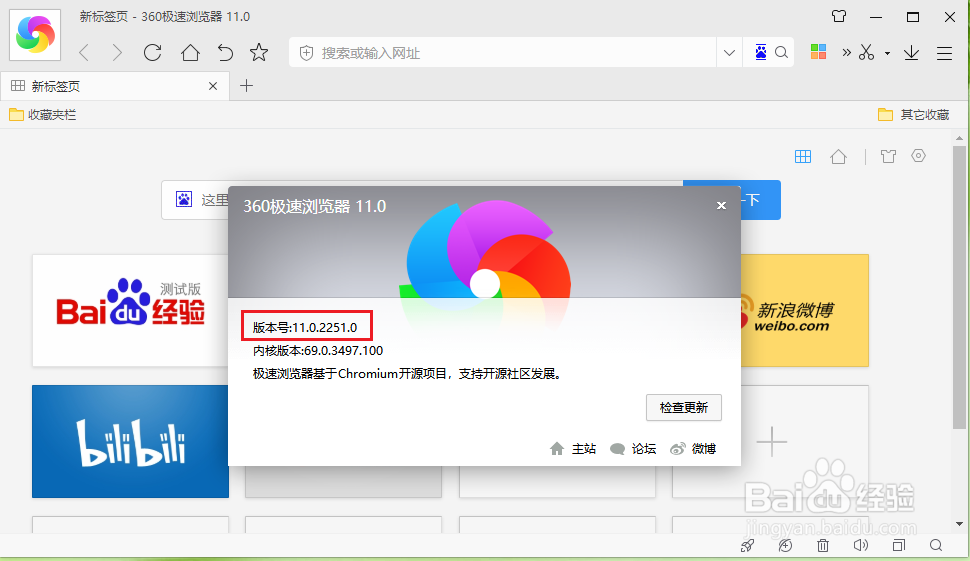This screenshot has width=970, height=561.
Task: Expand address bar history dropdown
Action: [729, 53]
